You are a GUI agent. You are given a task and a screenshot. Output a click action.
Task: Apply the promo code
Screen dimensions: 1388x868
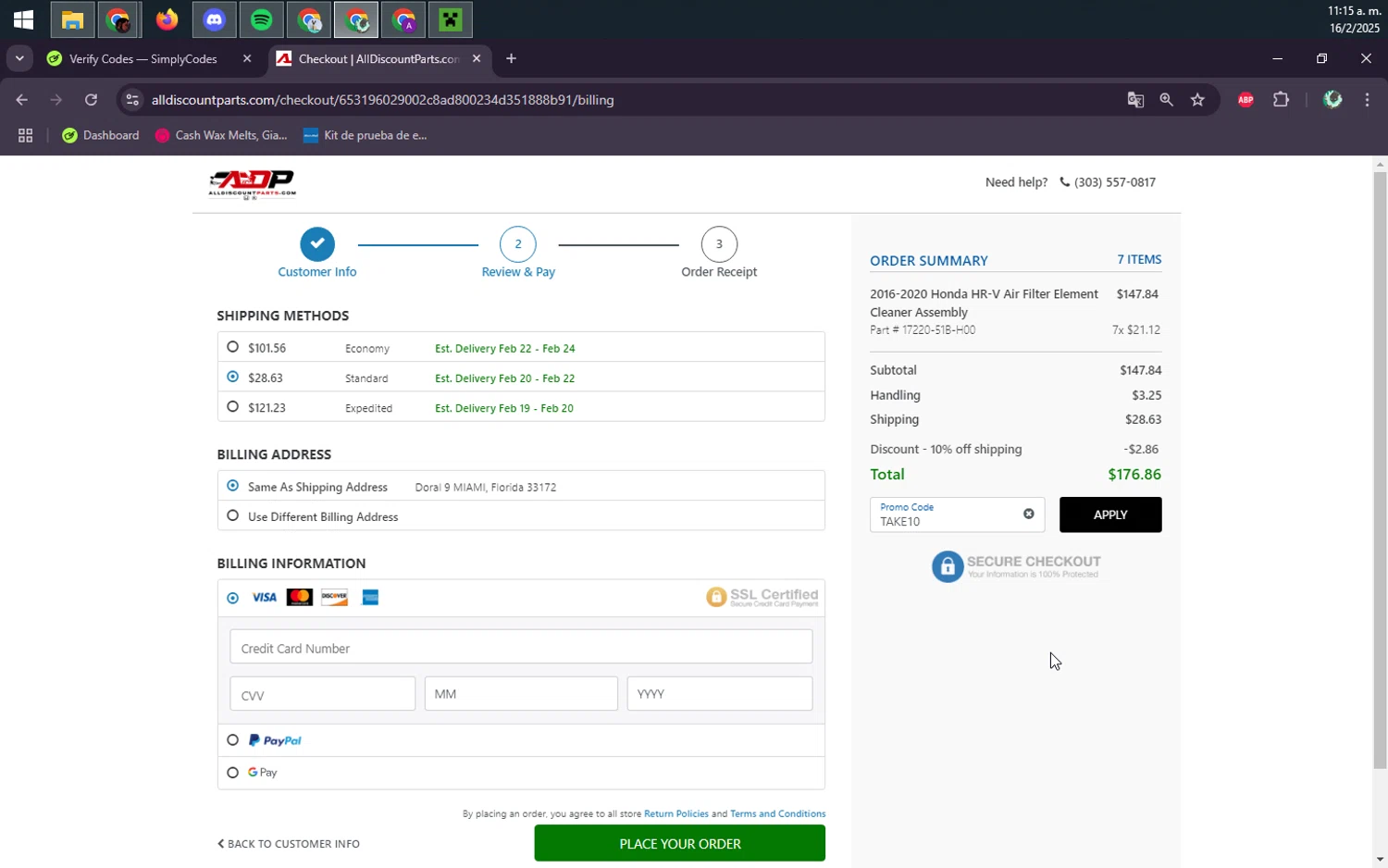click(x=1110, y=515)
